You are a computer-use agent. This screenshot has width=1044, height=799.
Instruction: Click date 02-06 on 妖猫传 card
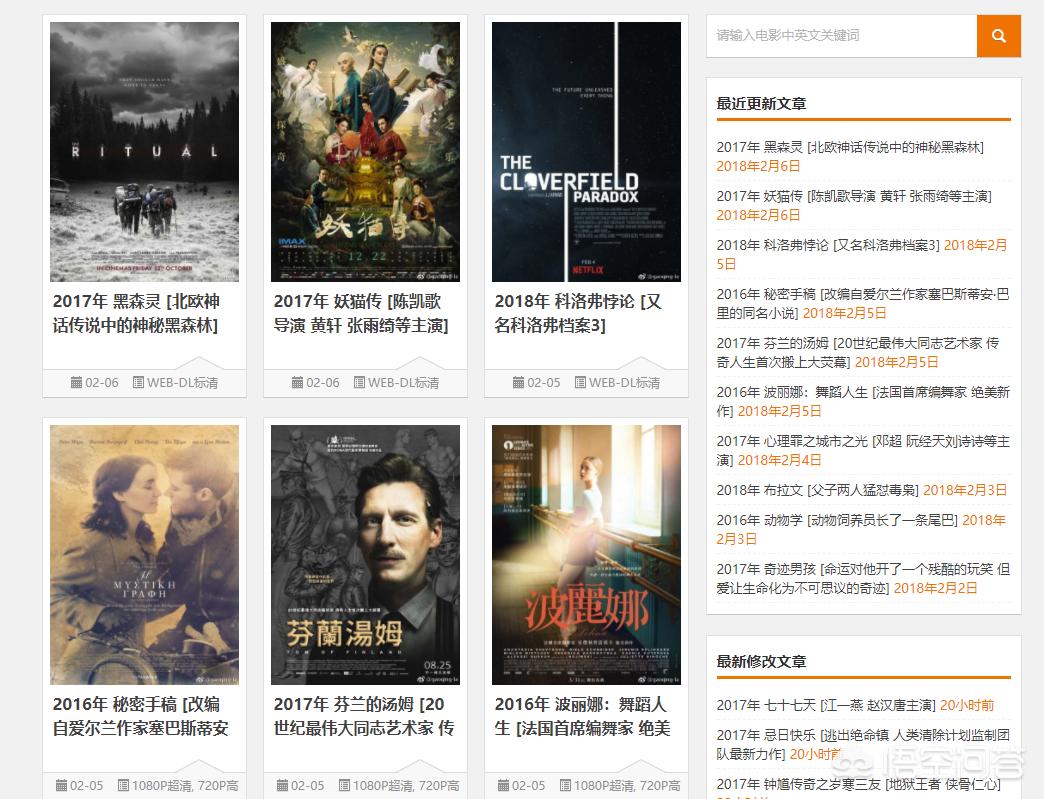[323, 383]
